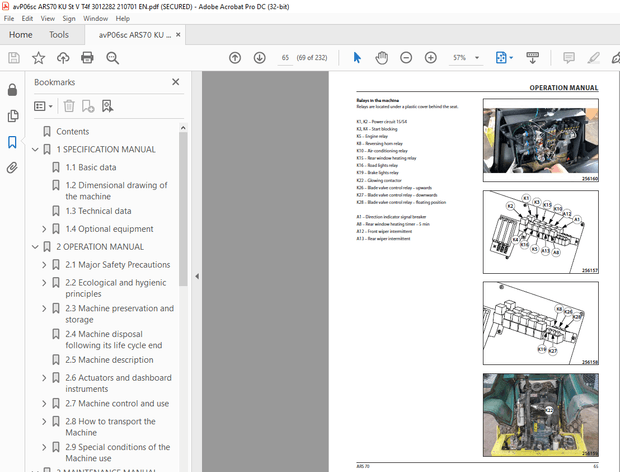Expand 2.1 Major Safety Precautions
The width and height of the screenshot is (620, 472).
44,265
